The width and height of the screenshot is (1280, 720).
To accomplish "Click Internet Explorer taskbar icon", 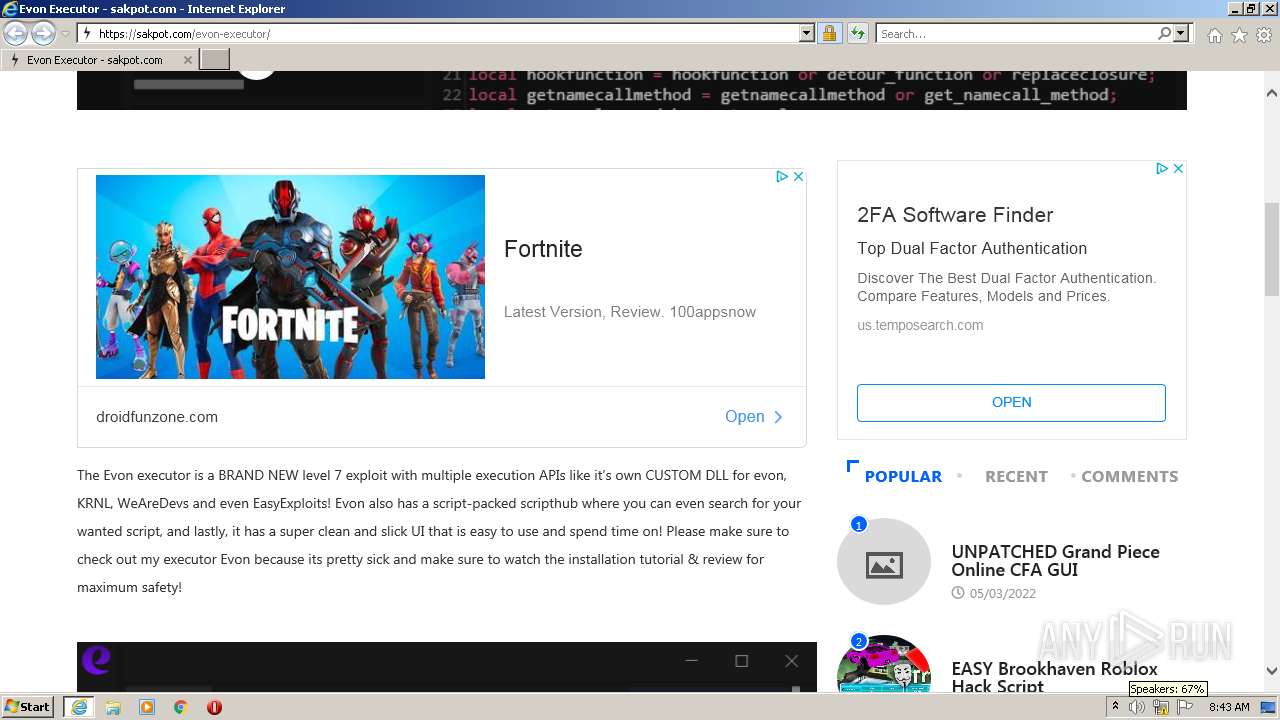I will tap(79, 707).
